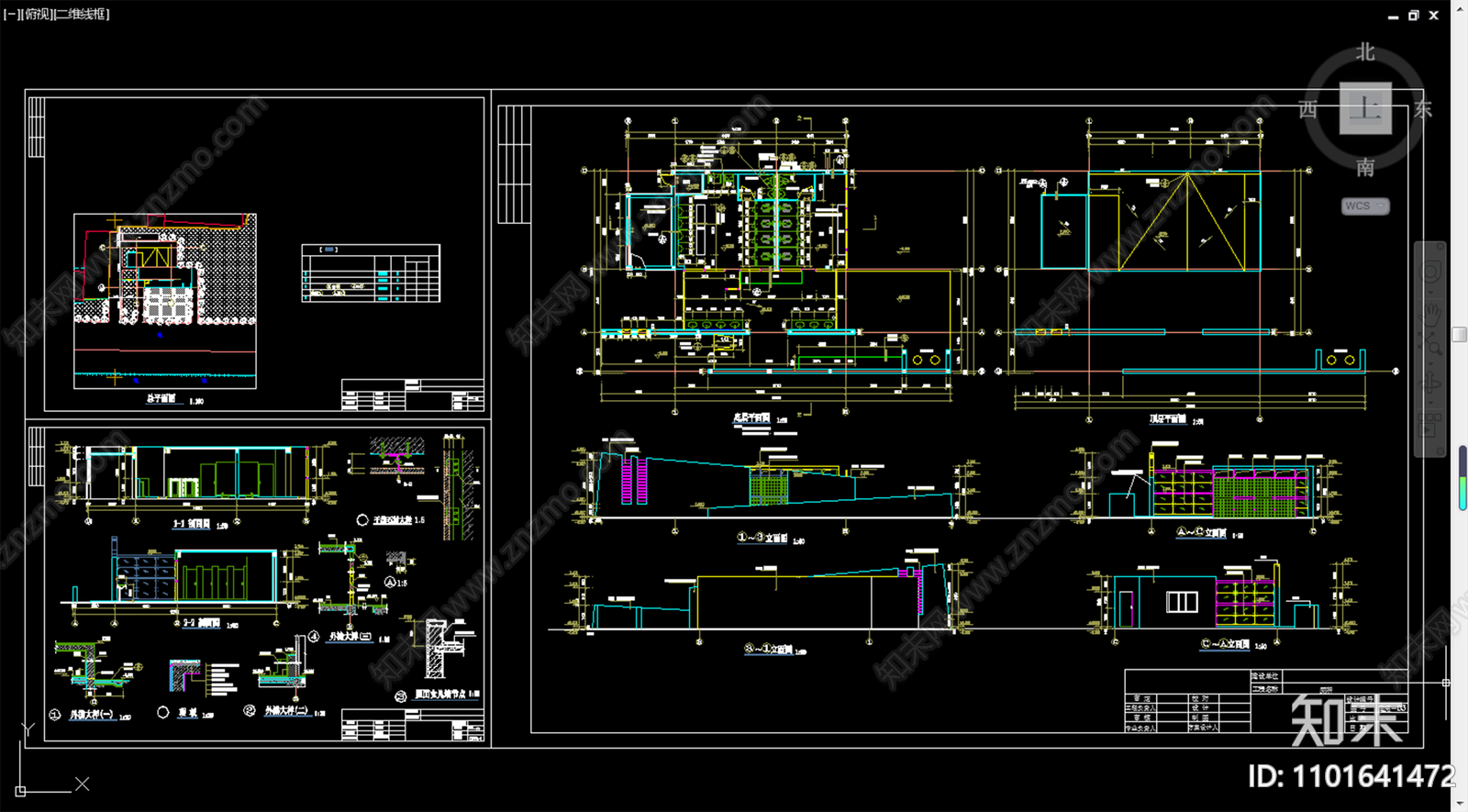Select the A~C立面图 title text
The width and height of the screenshot is (1468, 812).
pos(1203,532)
